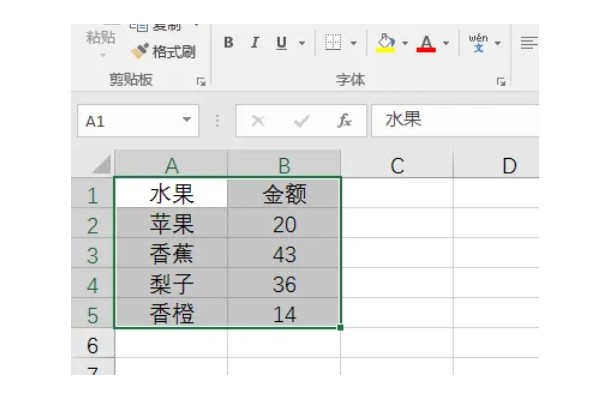Click the wén phonetic guide icon
Viewport: 600px width, 400px height.
coord(478,42)
